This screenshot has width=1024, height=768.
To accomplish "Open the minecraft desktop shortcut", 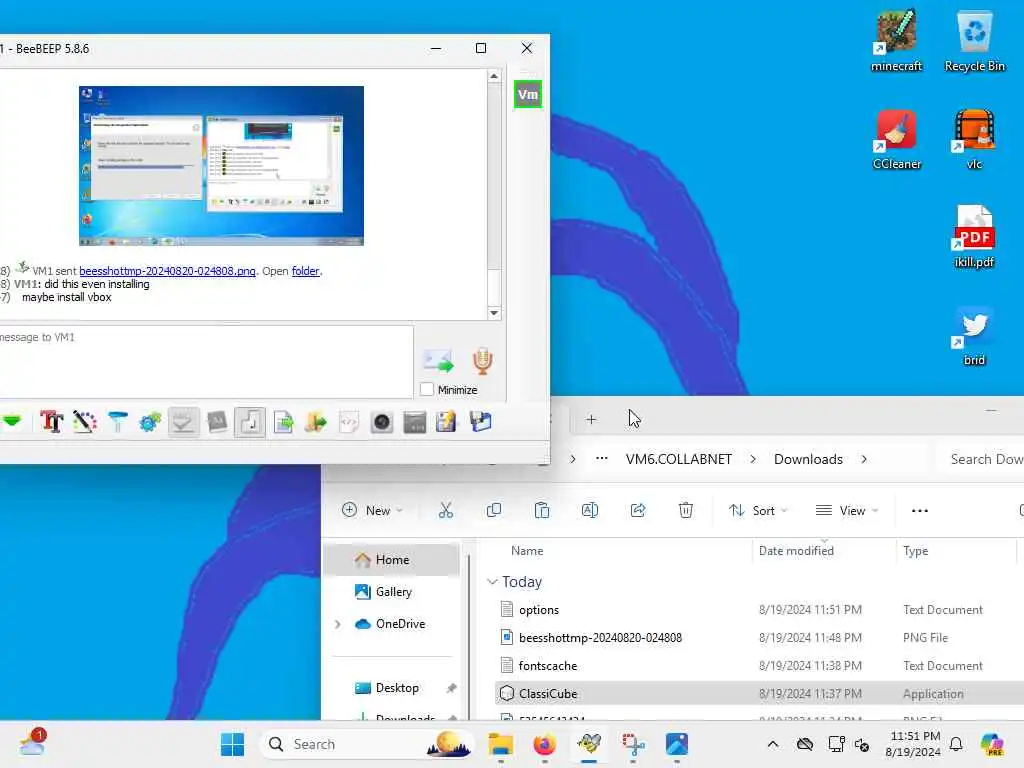I will click(x=896, y=40).
